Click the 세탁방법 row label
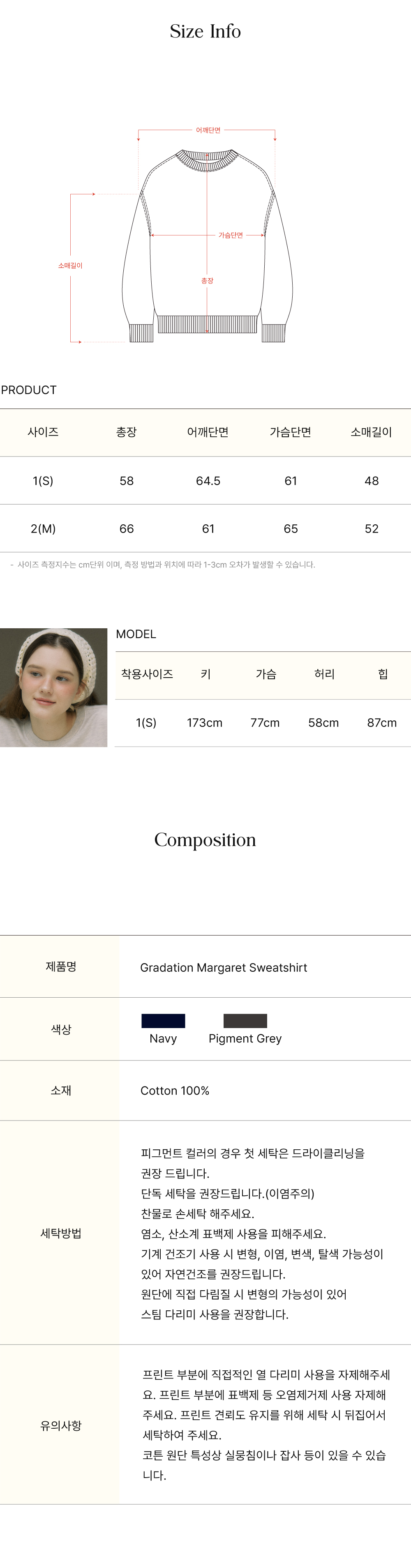The image size is (411, 1568). point(61,1233)
